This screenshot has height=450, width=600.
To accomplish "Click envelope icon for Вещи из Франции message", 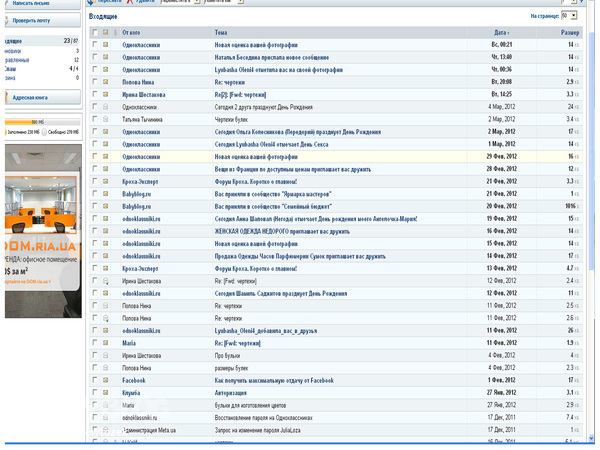I will pos(106,169).
